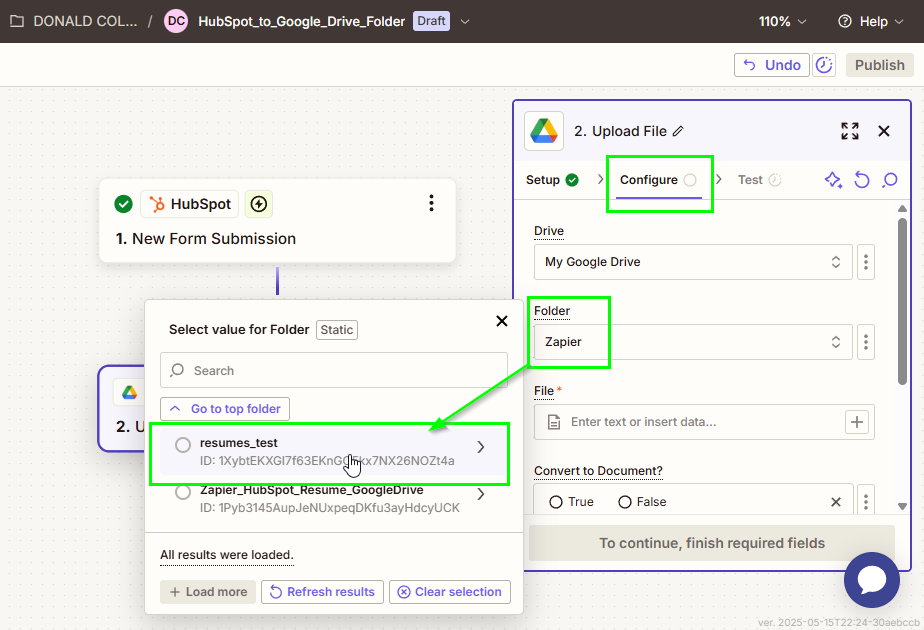Click the AI sparkle icon in panel toolbar
924x630 pixels.
pyautogui.click(x=833, y=180)
